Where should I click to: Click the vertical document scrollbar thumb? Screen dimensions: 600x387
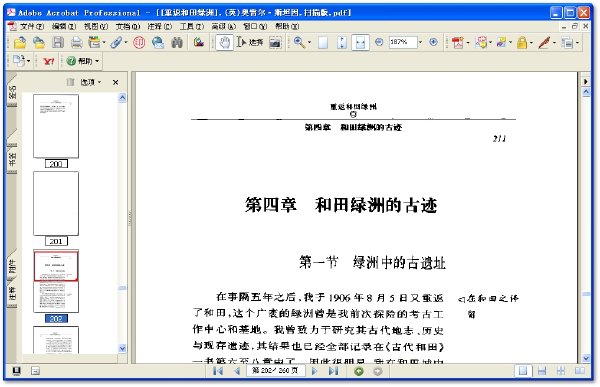tap(586, 294)
